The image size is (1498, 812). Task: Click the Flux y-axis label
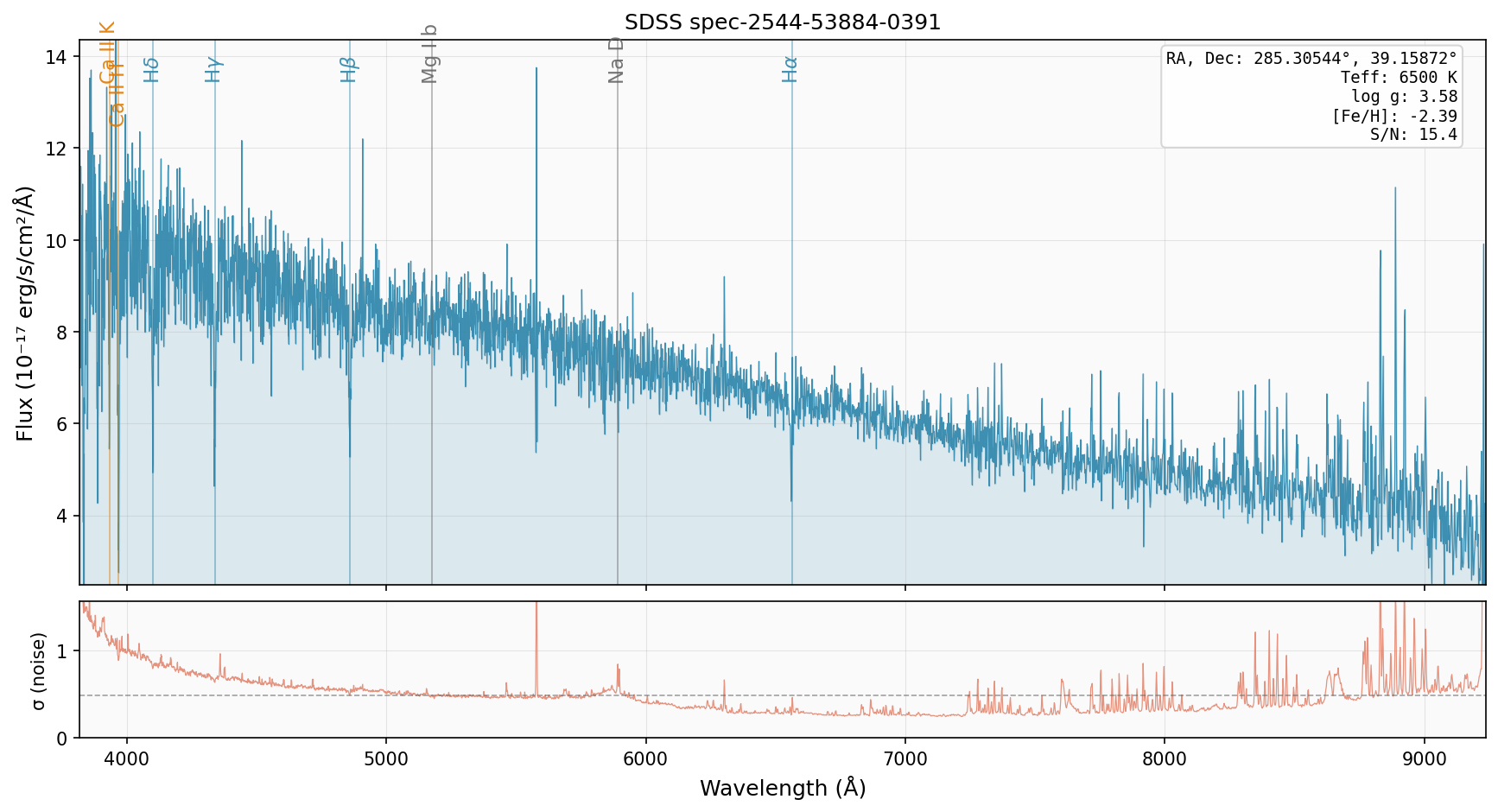[x=24, y=313]
